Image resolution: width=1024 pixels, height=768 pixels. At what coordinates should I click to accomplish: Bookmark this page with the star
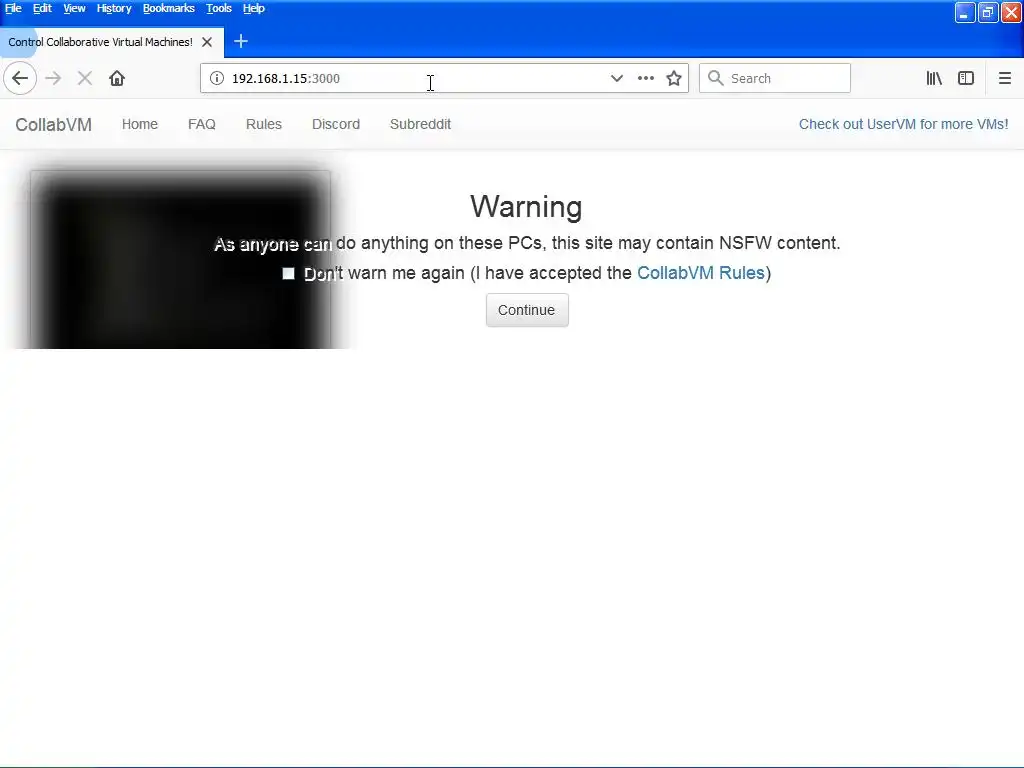tap(674, 78)
